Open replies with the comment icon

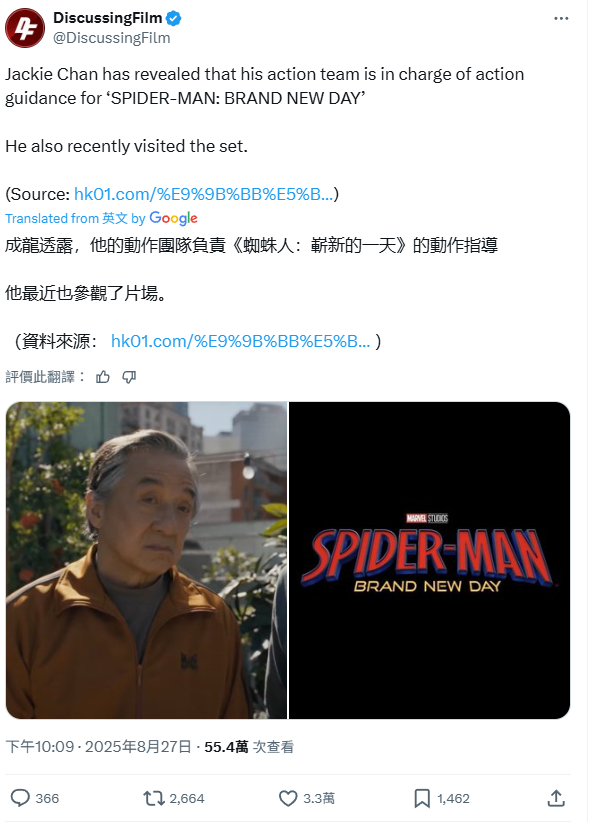tap(20, 798)
